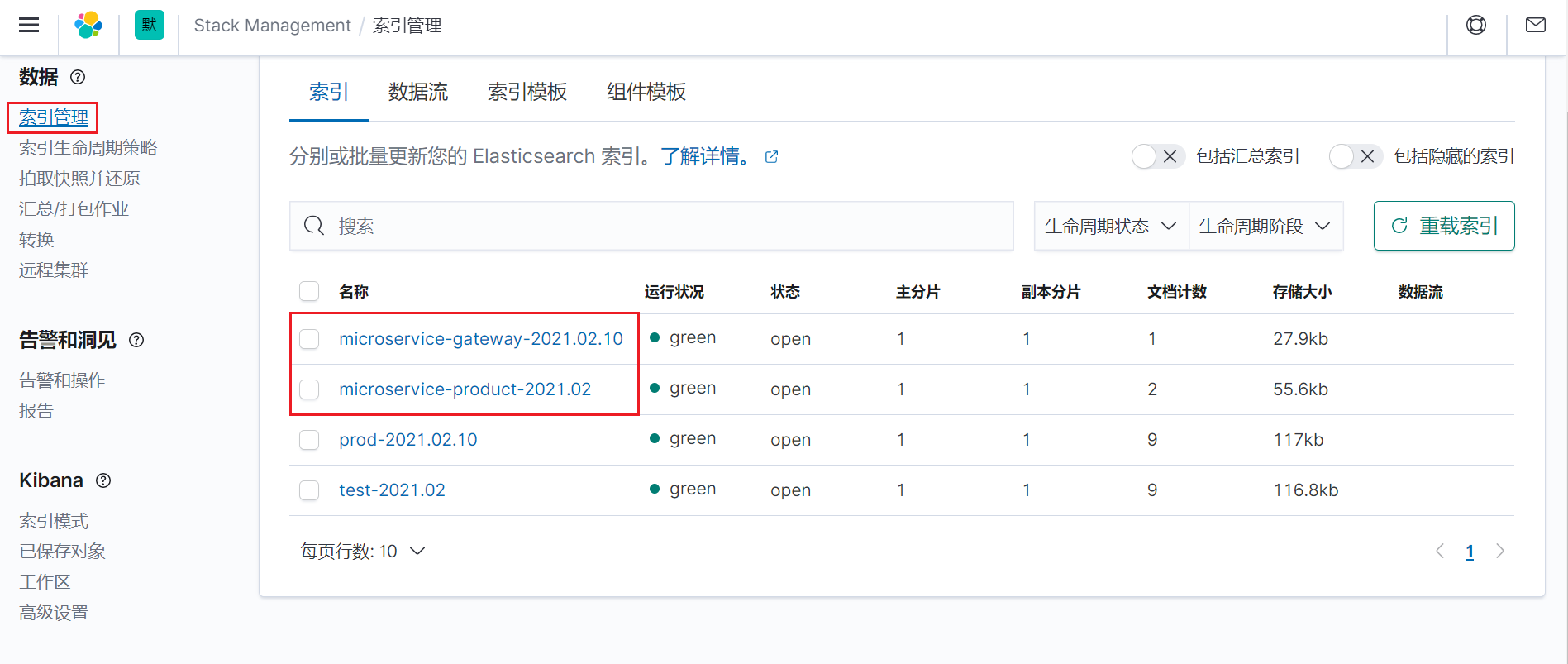The image size is (1568, 664).
Task: Open the green space avatar icon
Action: (x=150, y=25)
